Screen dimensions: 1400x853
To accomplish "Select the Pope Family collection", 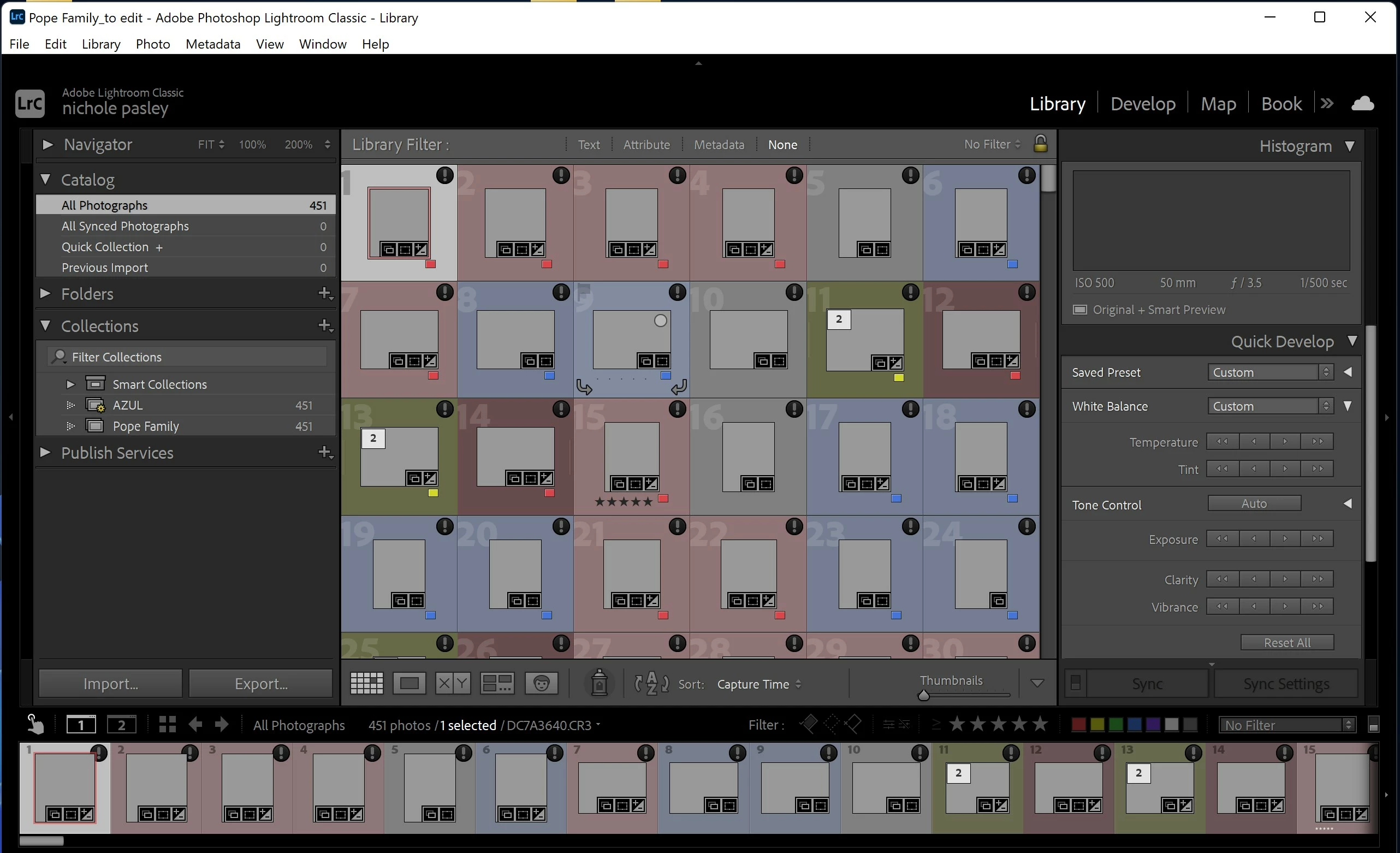I will pyautogui.click(x=145, y=426).
